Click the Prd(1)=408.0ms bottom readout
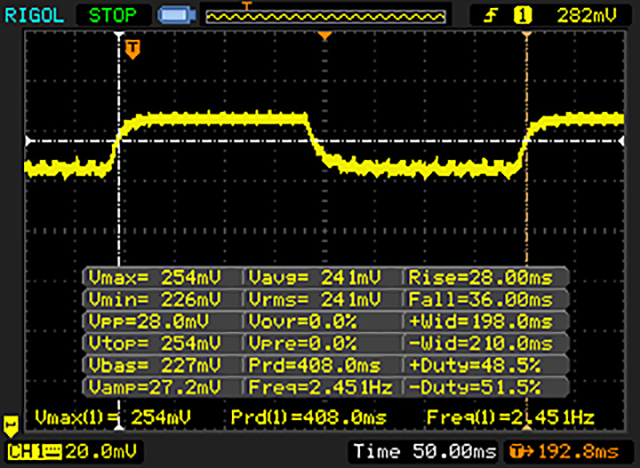 [309, 417]
